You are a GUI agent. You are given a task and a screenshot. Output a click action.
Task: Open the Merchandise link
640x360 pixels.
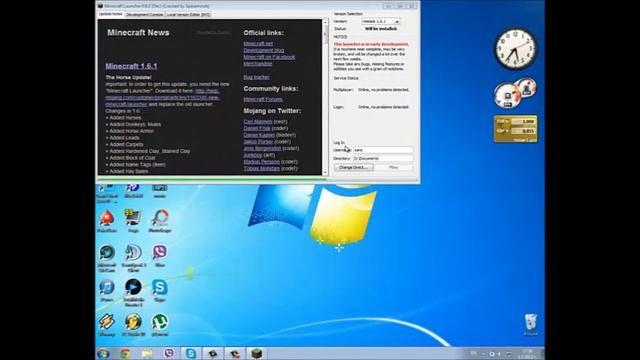(258, 64)
